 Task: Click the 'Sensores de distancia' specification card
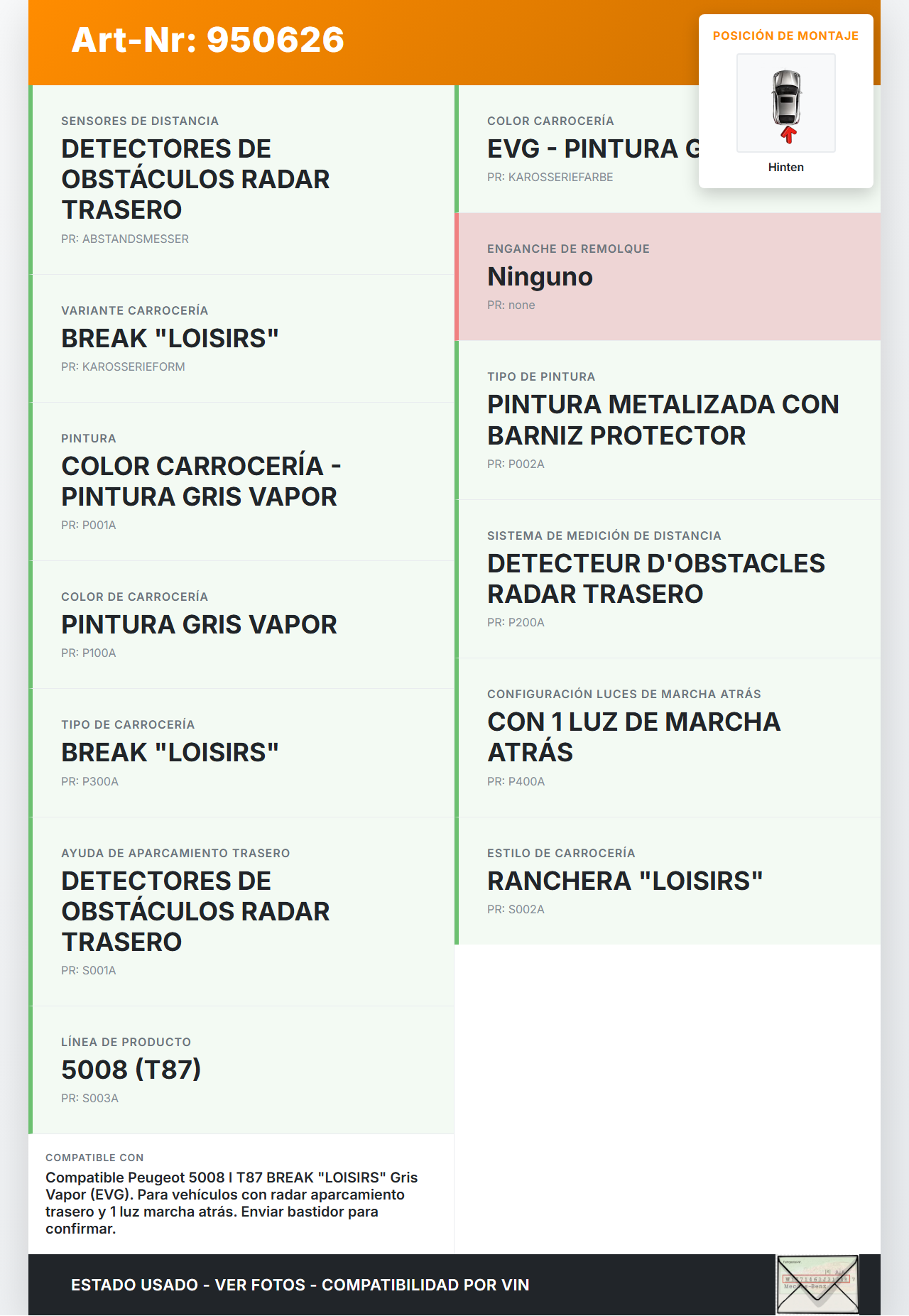[241, 180]
